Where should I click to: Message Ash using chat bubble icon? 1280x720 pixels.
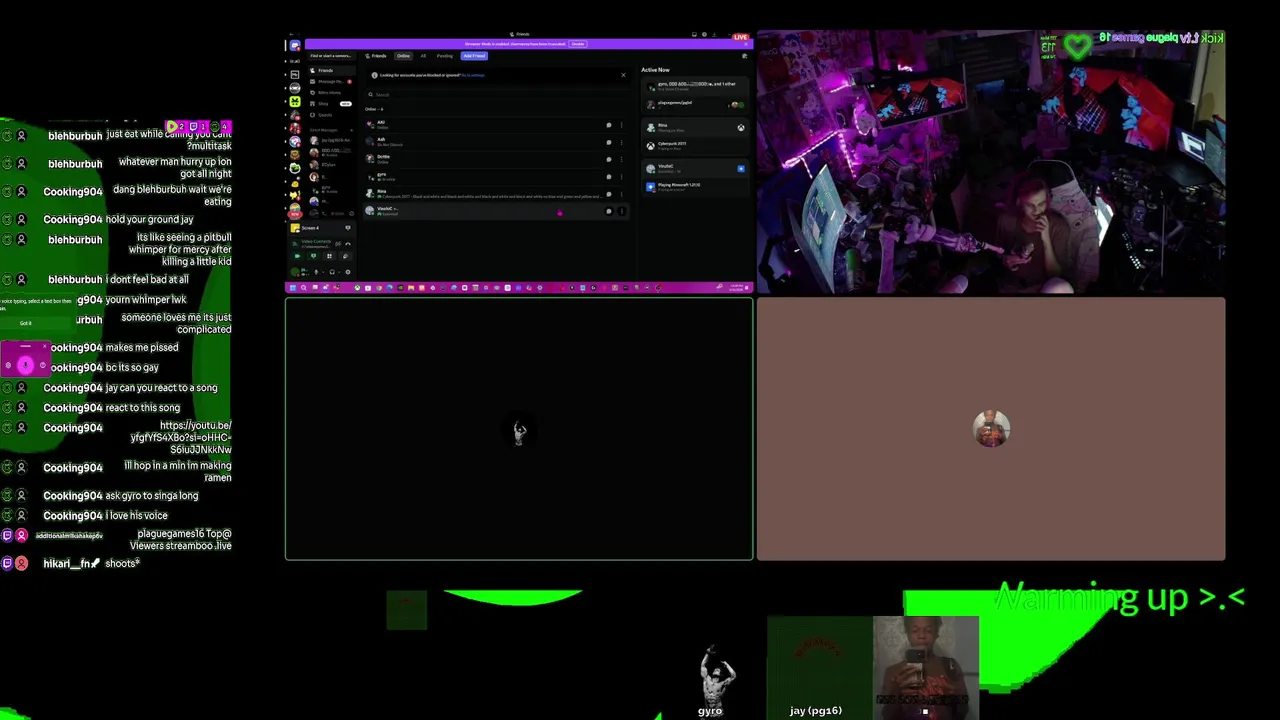click(609, 142)
